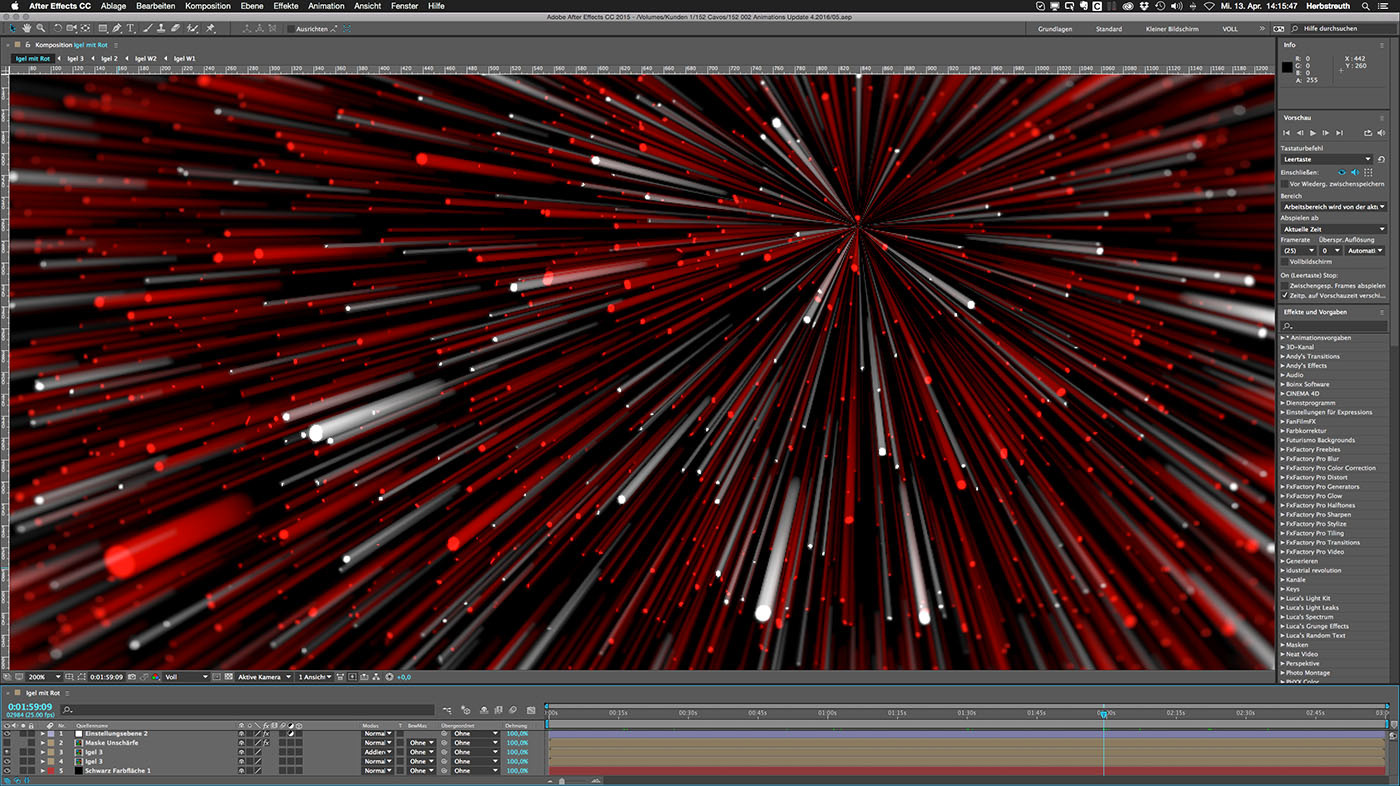Select Kleiner Bildschirm workspace

point(1172,29)
